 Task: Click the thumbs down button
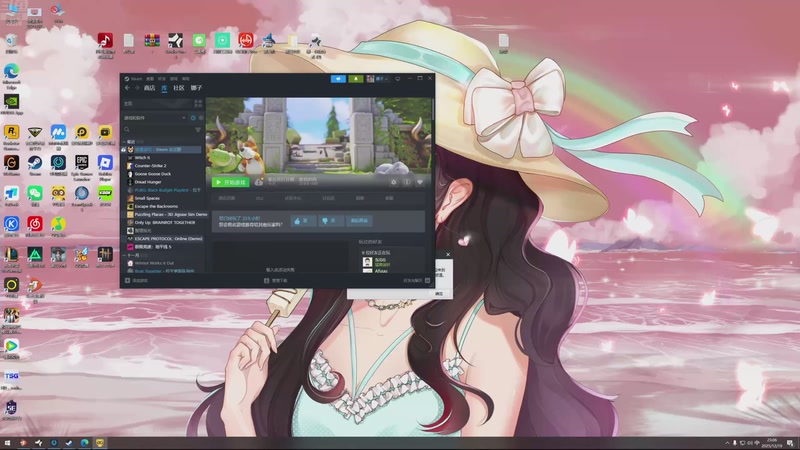329,220
